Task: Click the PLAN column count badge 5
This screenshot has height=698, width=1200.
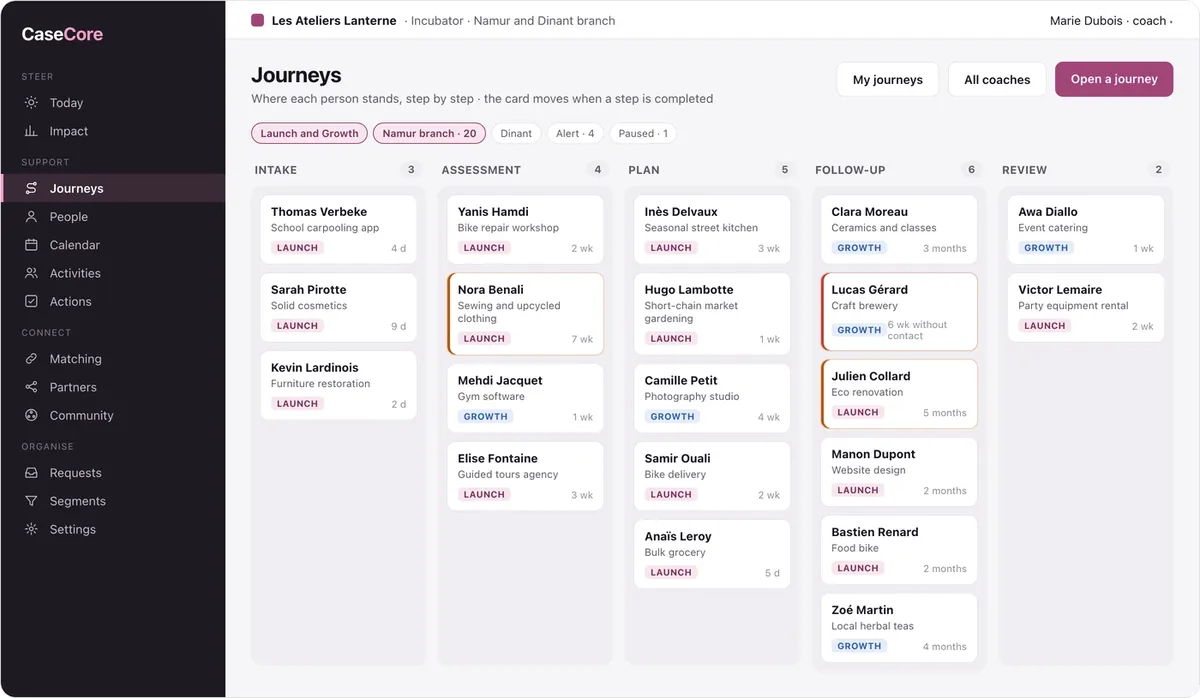Action: coord(785,170)
